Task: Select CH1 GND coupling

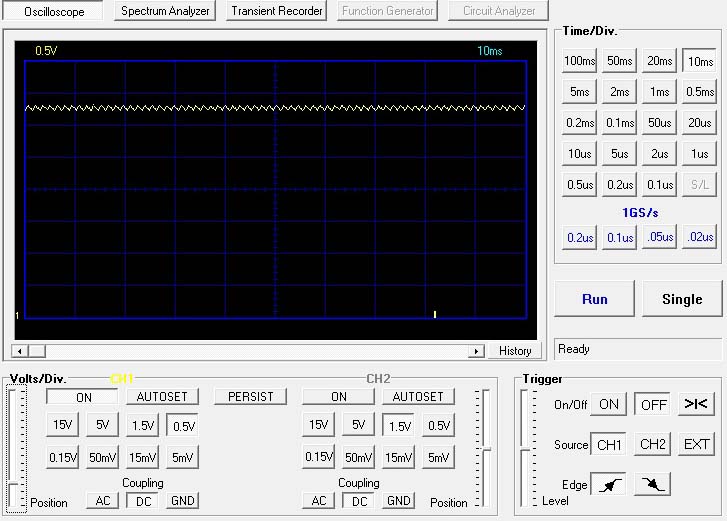Action: click(x=182, y=501)
